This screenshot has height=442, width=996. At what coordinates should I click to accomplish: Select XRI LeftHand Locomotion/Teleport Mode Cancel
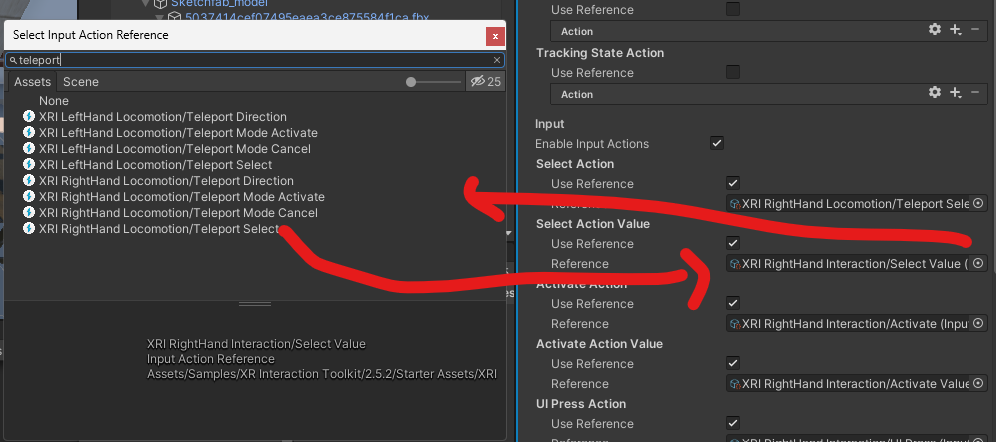tap(175, 149)
